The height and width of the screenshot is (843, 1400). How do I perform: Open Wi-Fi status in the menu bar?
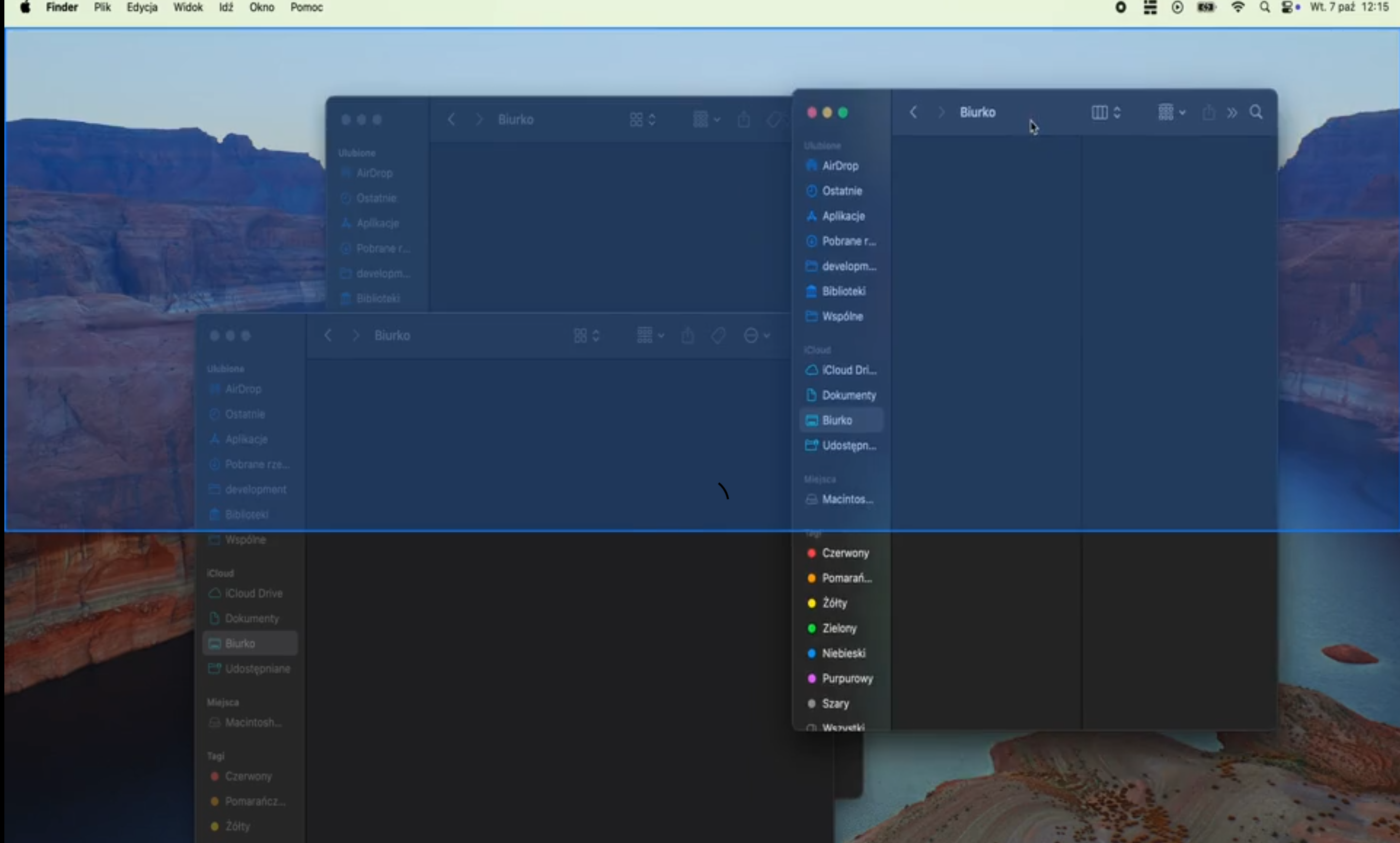1237,7
